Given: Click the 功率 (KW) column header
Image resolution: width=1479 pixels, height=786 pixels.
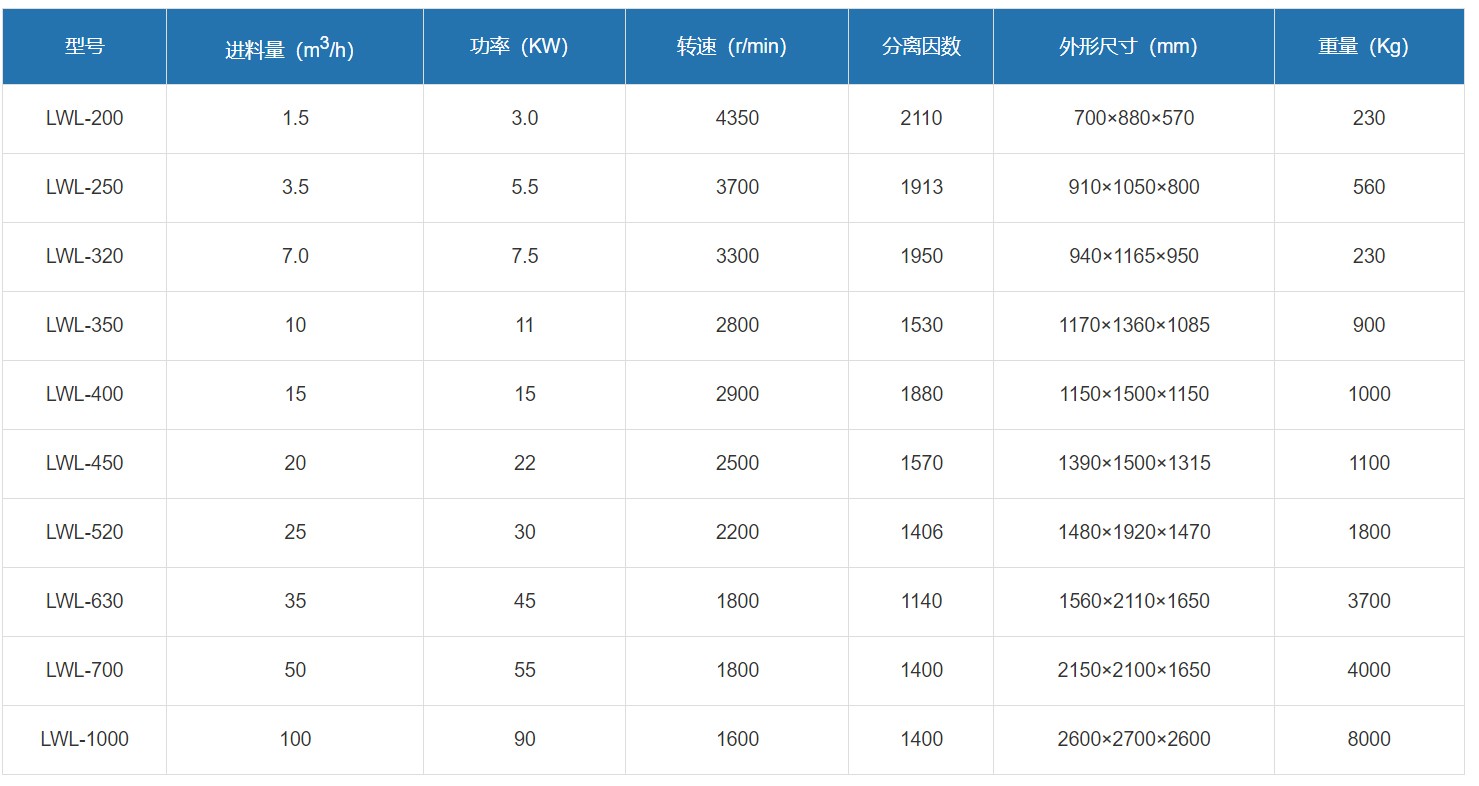Looking at the screenshot, I should [524, 47].
